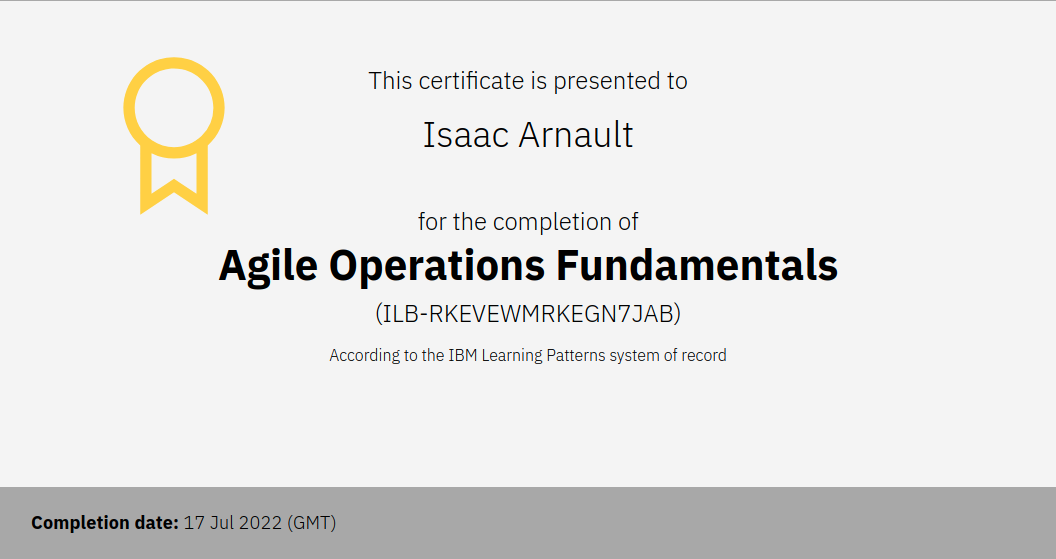Click the "Completion date:" label
The height and width of the screenshot is (559, 1056).
105,523
